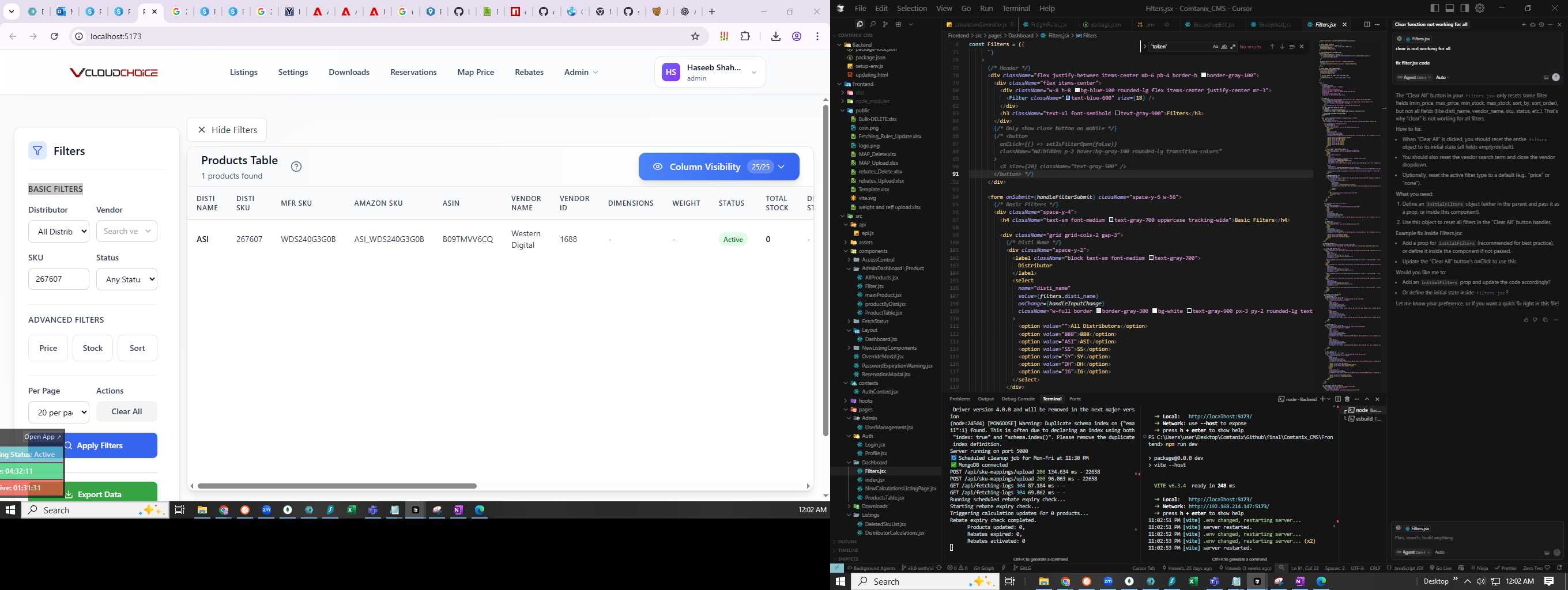1568x590 pixels.
Task: Open Chrome downloads icon in toolbar
Action: coord(775,36)
